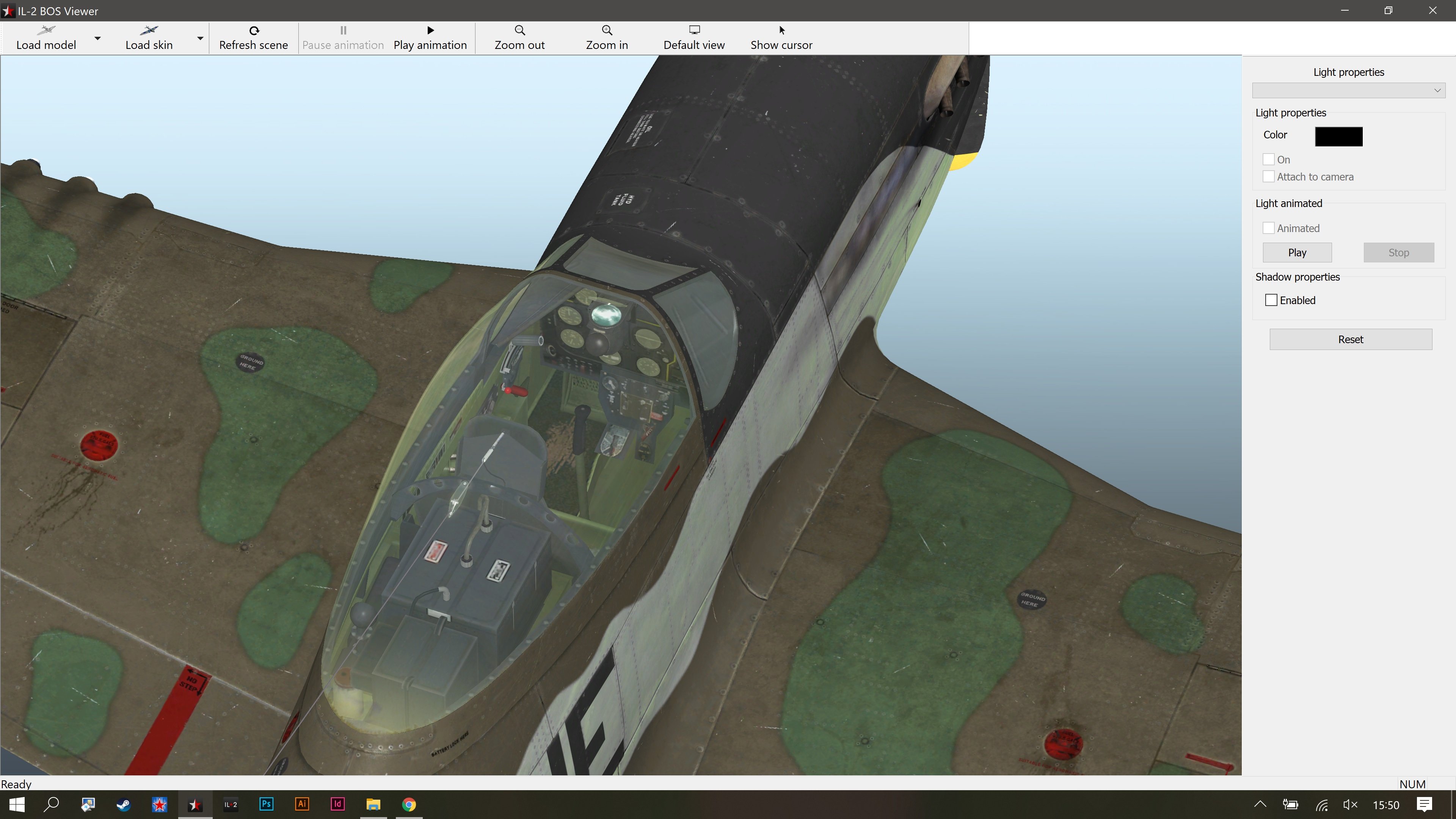Click the Load model airplane icon
Screen dimensions: 1456x819
[x=46, y=30]
